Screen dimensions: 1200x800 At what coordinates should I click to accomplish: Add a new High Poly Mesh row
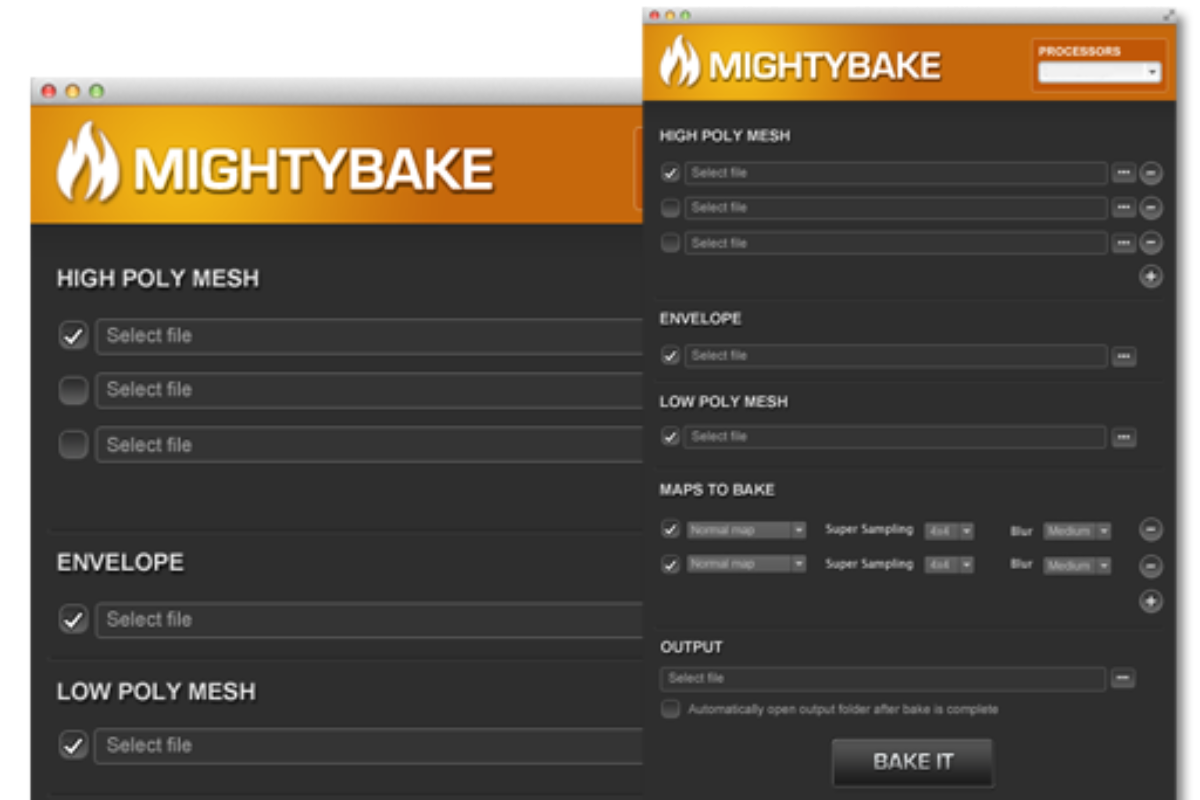pyautogui.click(x=1151, y=277)
